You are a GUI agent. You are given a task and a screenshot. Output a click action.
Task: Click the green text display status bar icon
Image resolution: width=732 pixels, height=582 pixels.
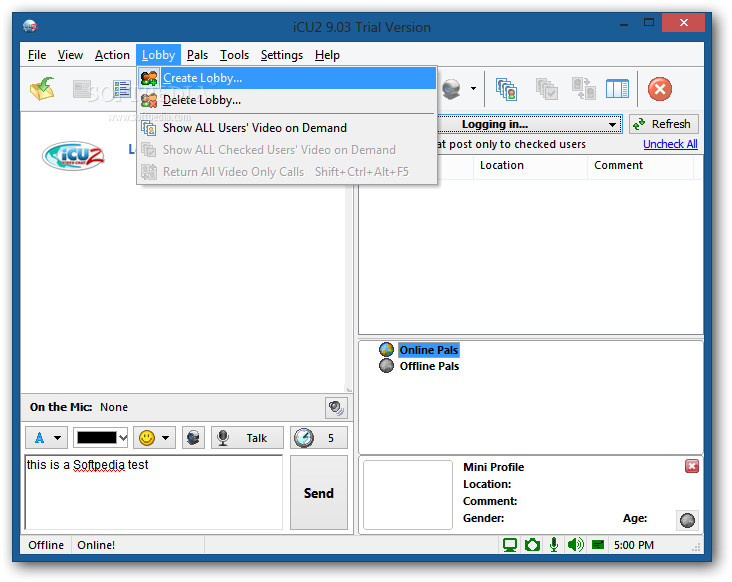(598, 545)
